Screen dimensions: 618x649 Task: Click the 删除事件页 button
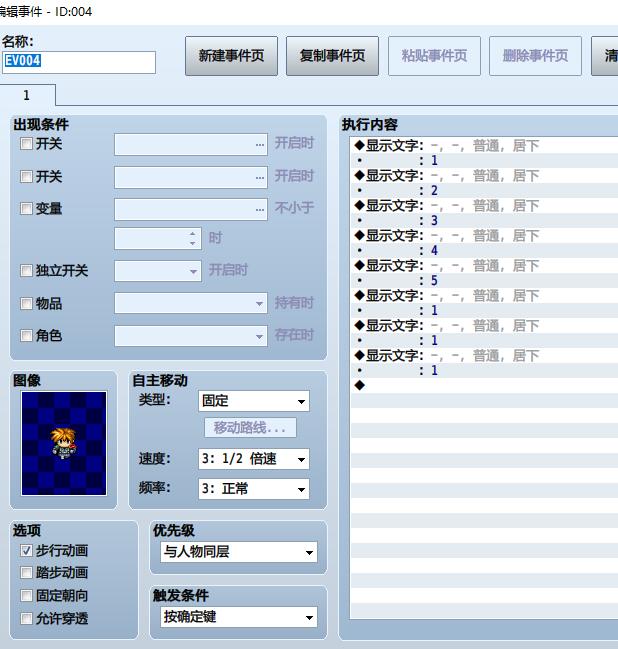coord(535,56)
